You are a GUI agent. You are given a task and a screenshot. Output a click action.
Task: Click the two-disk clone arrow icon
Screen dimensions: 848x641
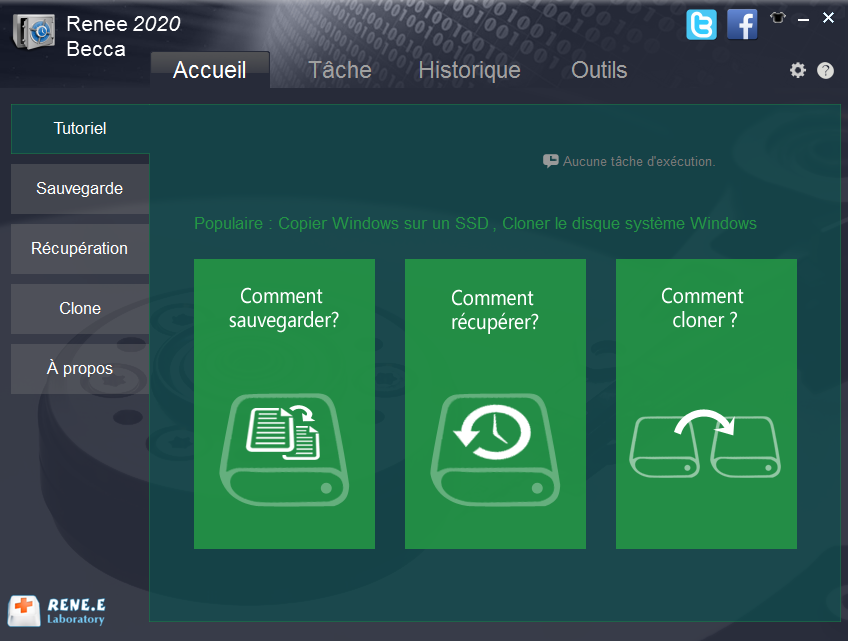pos(705,444)
